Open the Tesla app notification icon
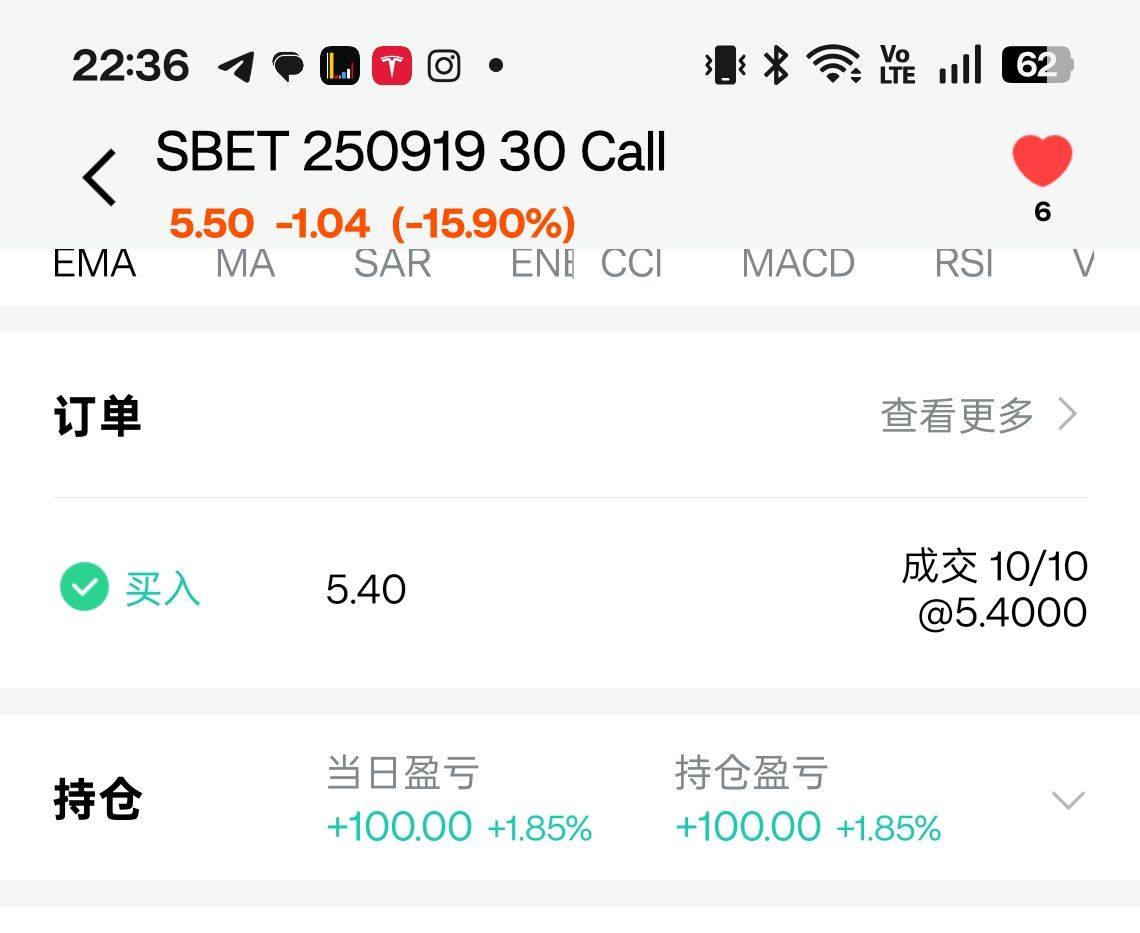Screen dimensions: 1140x933 (x=392, y=65)
